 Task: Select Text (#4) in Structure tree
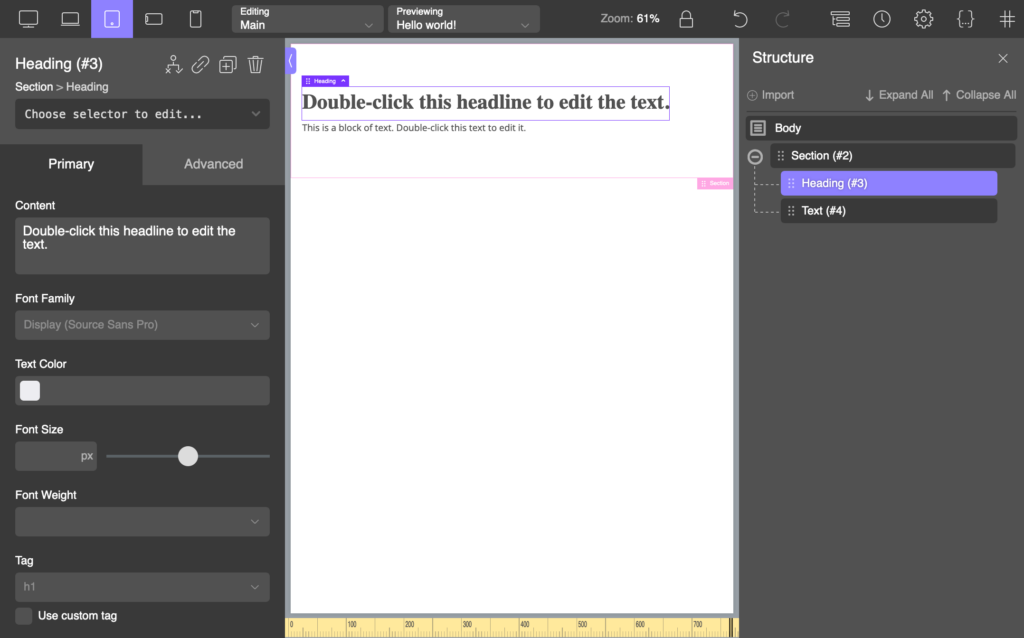tap(889, 210)
